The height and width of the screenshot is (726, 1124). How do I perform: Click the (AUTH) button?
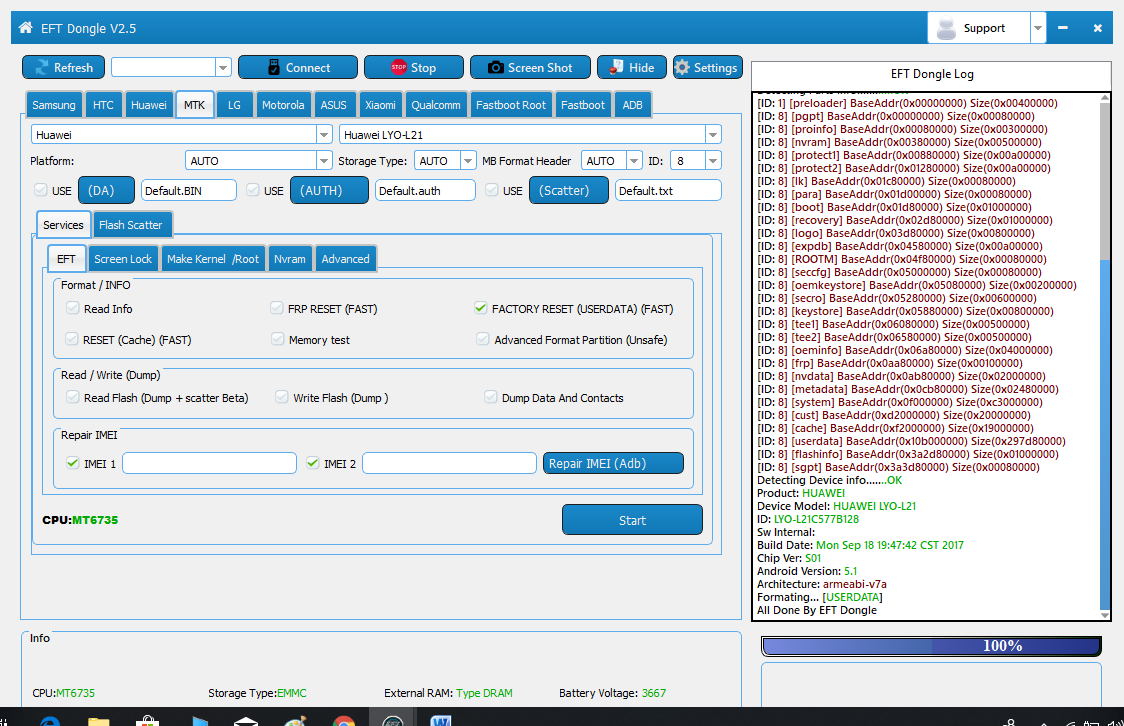click(329, 190)
